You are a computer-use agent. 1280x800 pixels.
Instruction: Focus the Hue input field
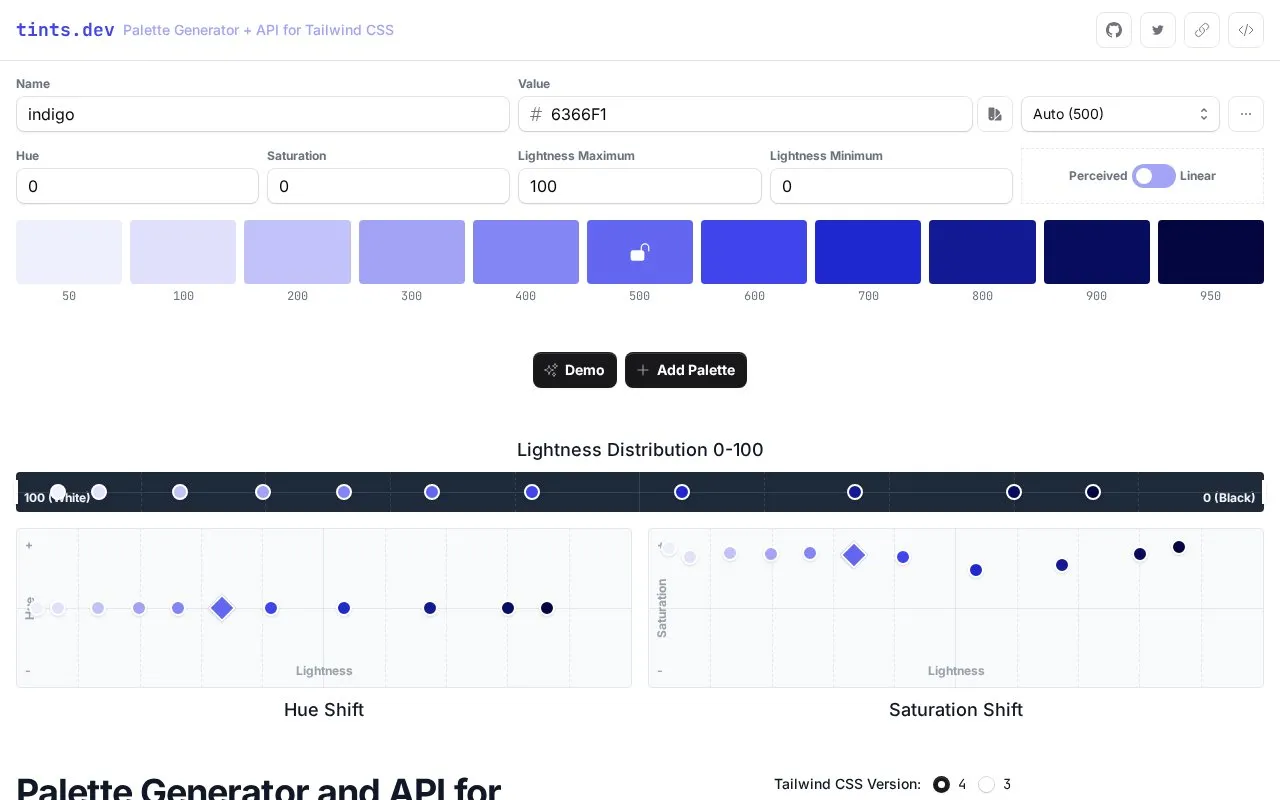(137, 186)
